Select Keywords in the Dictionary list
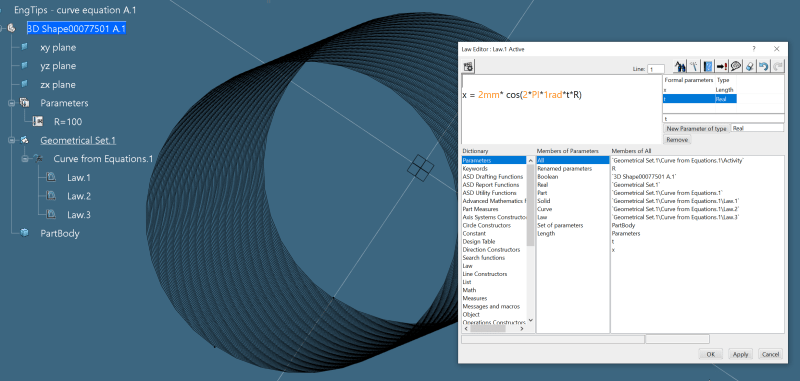 pyautogui.click(x=475, y=168)
